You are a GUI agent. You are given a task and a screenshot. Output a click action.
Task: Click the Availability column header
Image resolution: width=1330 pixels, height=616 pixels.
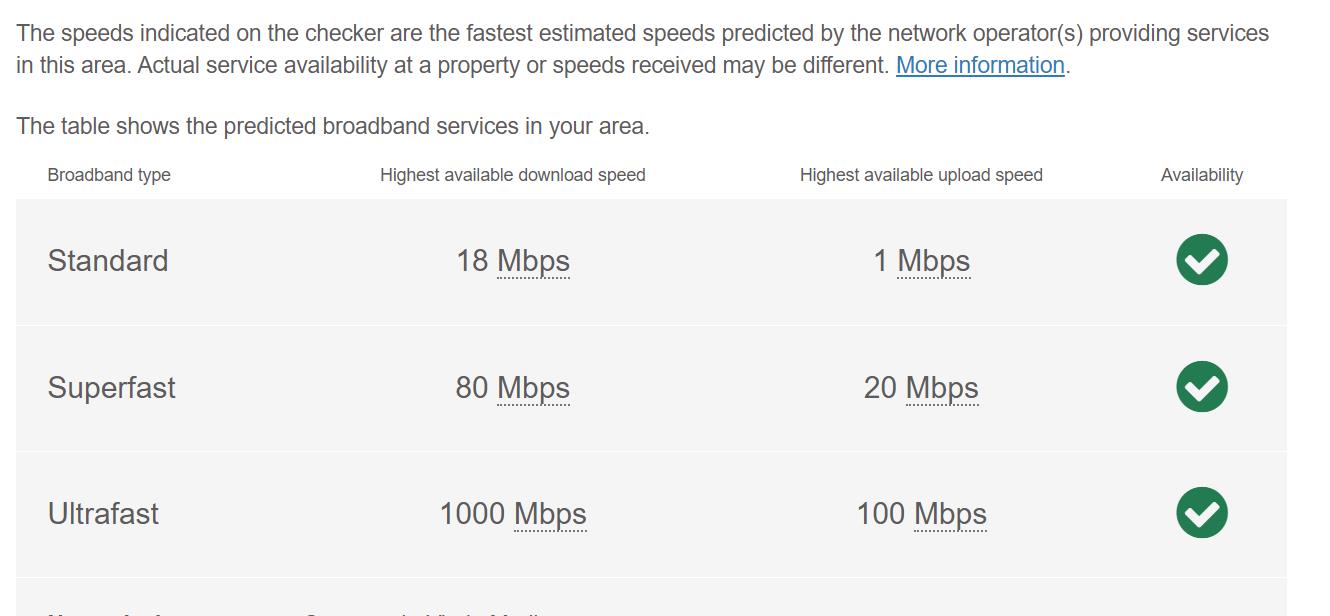click(1201, 175)
